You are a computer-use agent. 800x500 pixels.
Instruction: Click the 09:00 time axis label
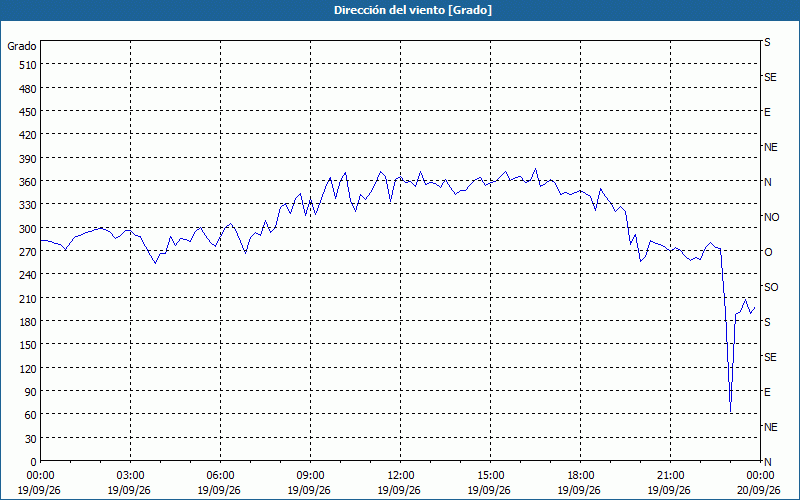[x=310, y=476]
